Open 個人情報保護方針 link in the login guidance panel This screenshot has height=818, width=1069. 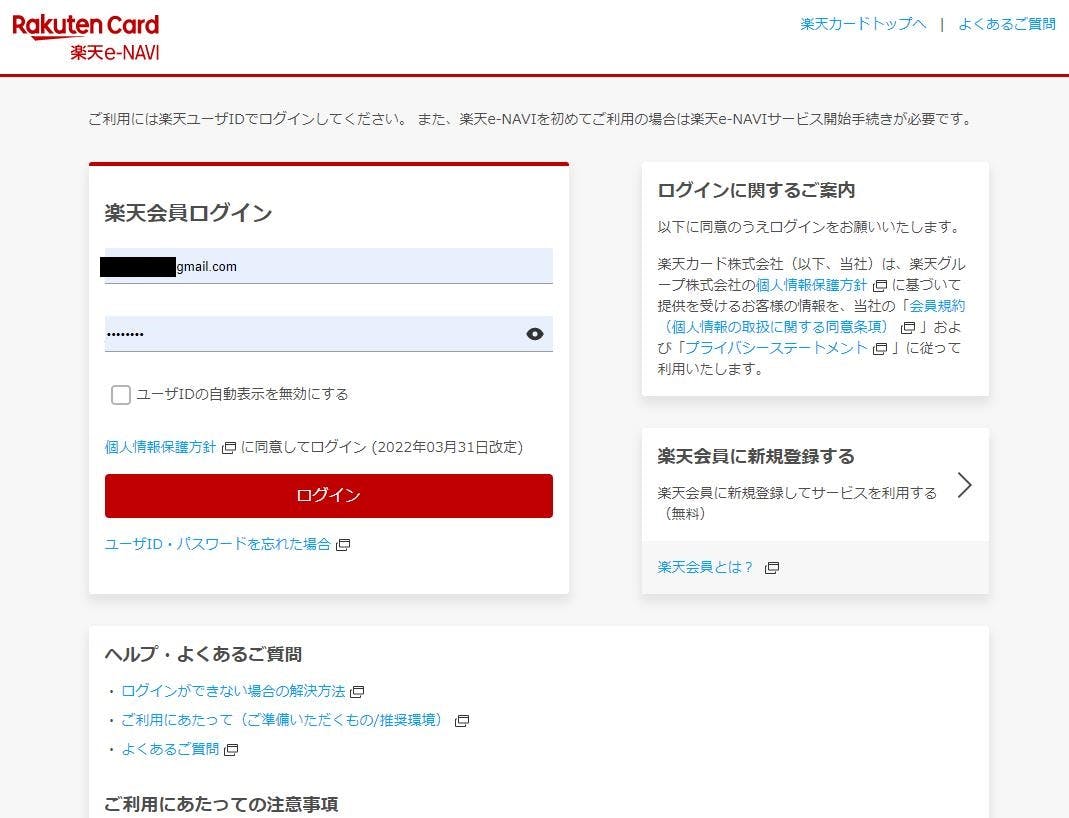811,285
